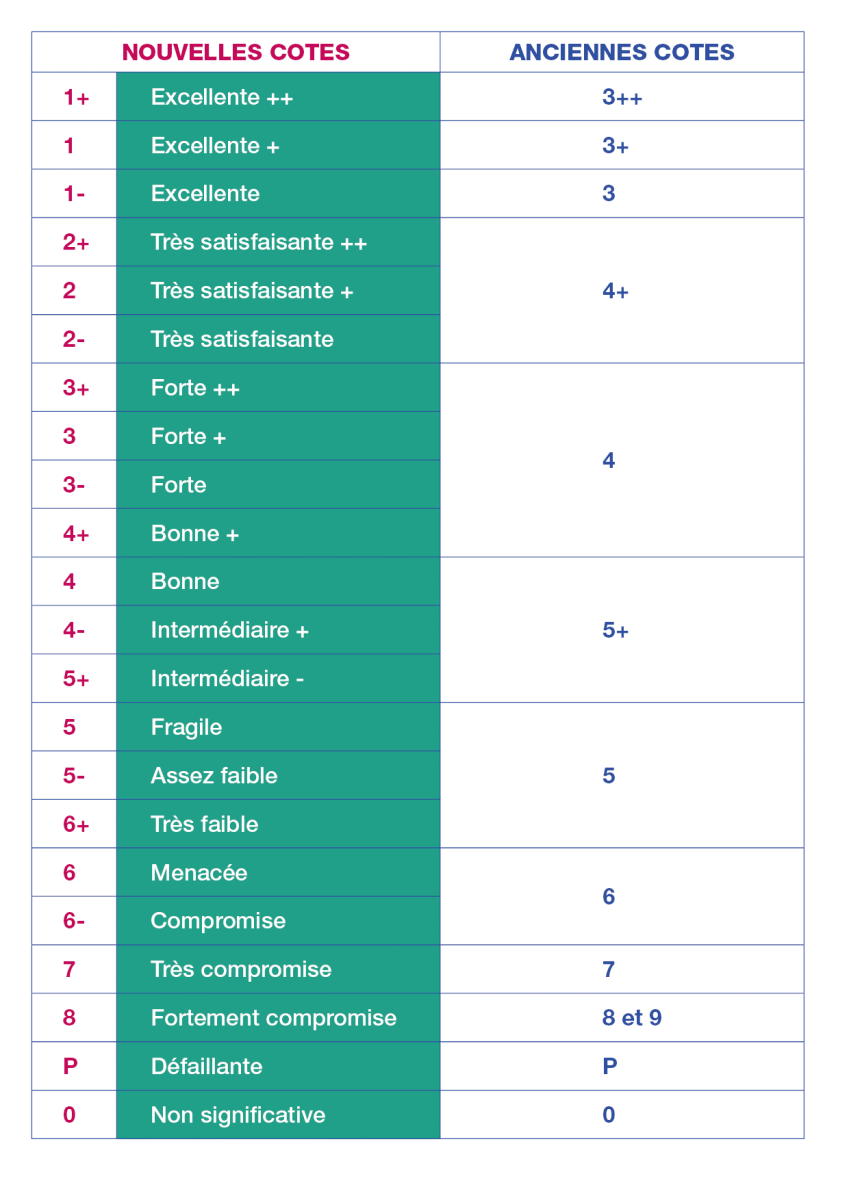Select the 'Très satisfaisante ++' row label
This screenshot has height=1200, width=849.
click(x=259, y=243)
